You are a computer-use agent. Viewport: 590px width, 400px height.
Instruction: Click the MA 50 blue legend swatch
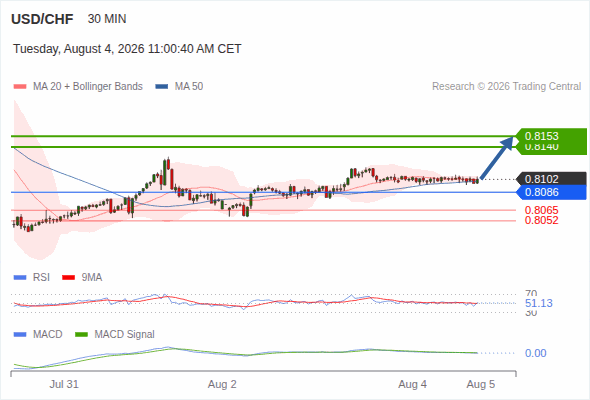[x=162, y=87]
